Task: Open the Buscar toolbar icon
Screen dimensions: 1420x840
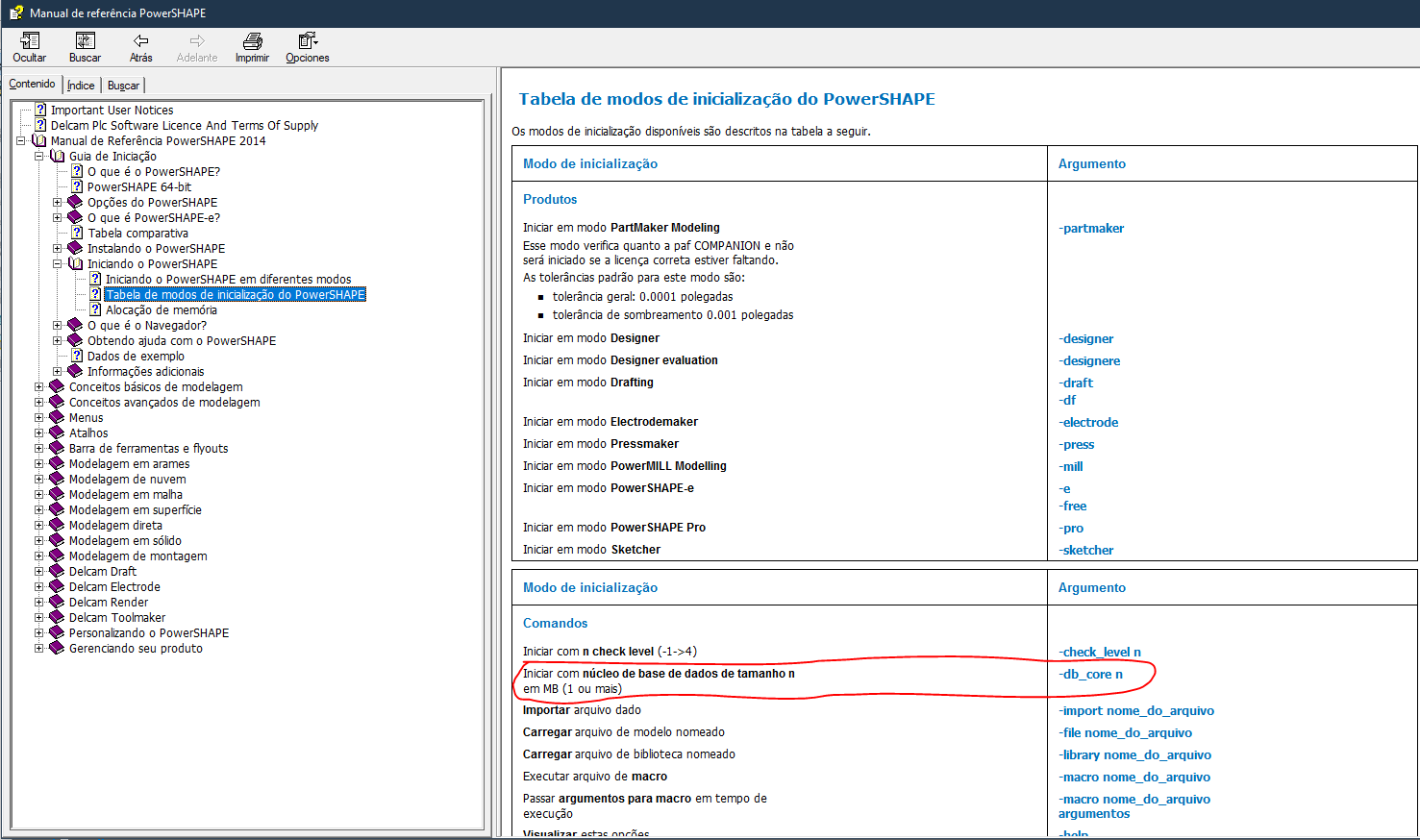Action: [x=85, y=46]
